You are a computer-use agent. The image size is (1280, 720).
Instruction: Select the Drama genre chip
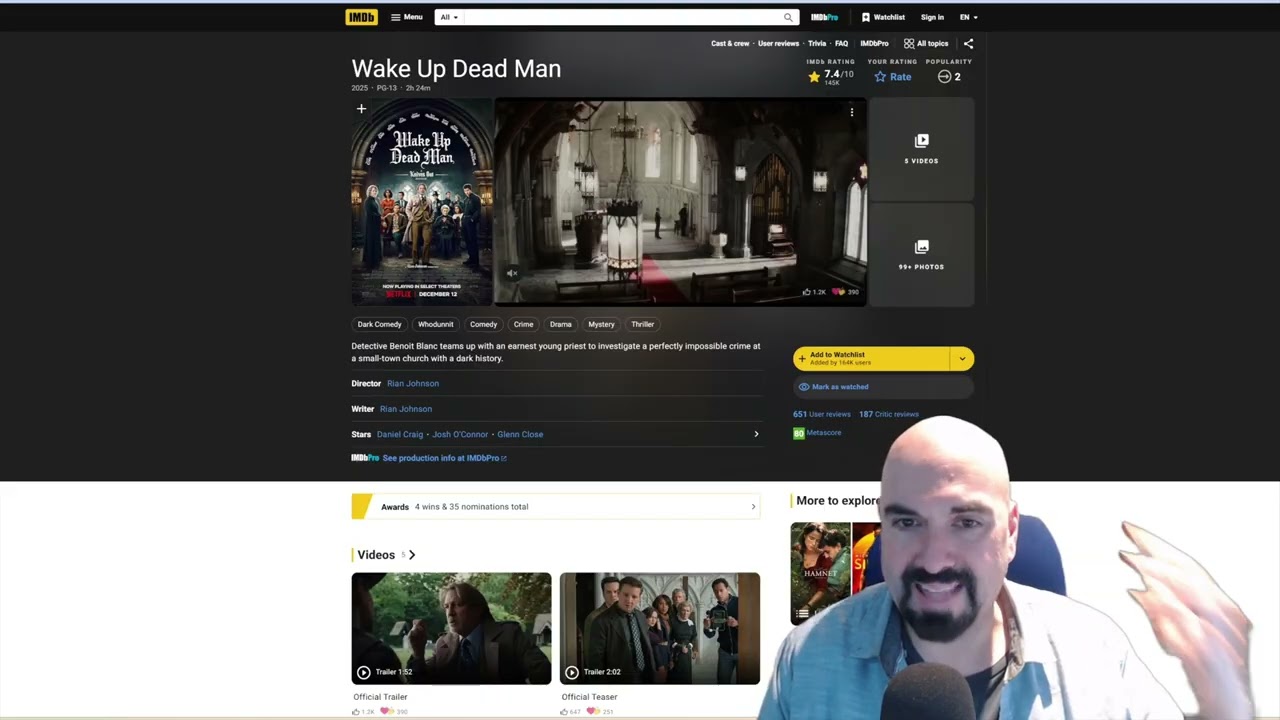[560, 324]
